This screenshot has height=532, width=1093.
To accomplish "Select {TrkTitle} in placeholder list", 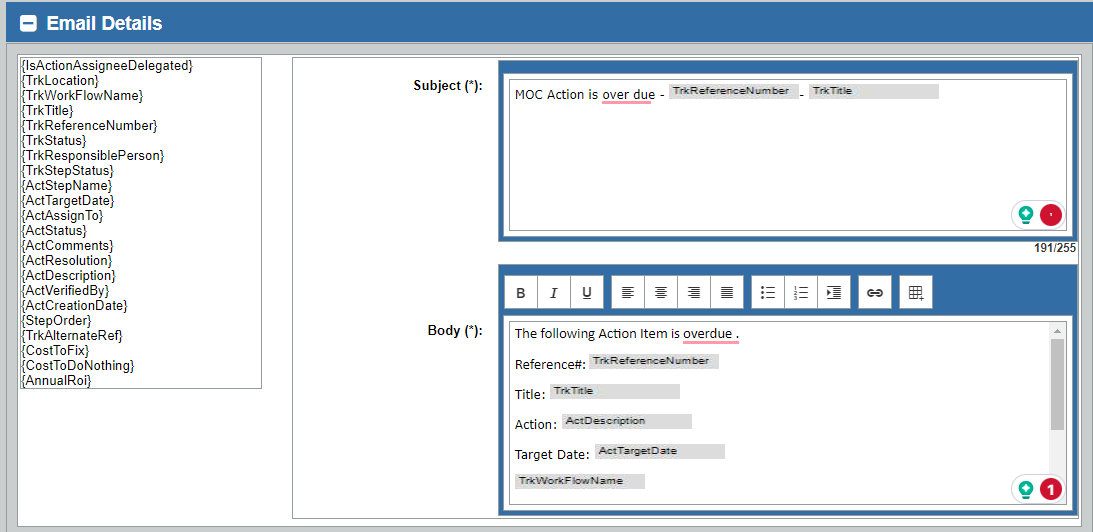I will coord(47,110).
